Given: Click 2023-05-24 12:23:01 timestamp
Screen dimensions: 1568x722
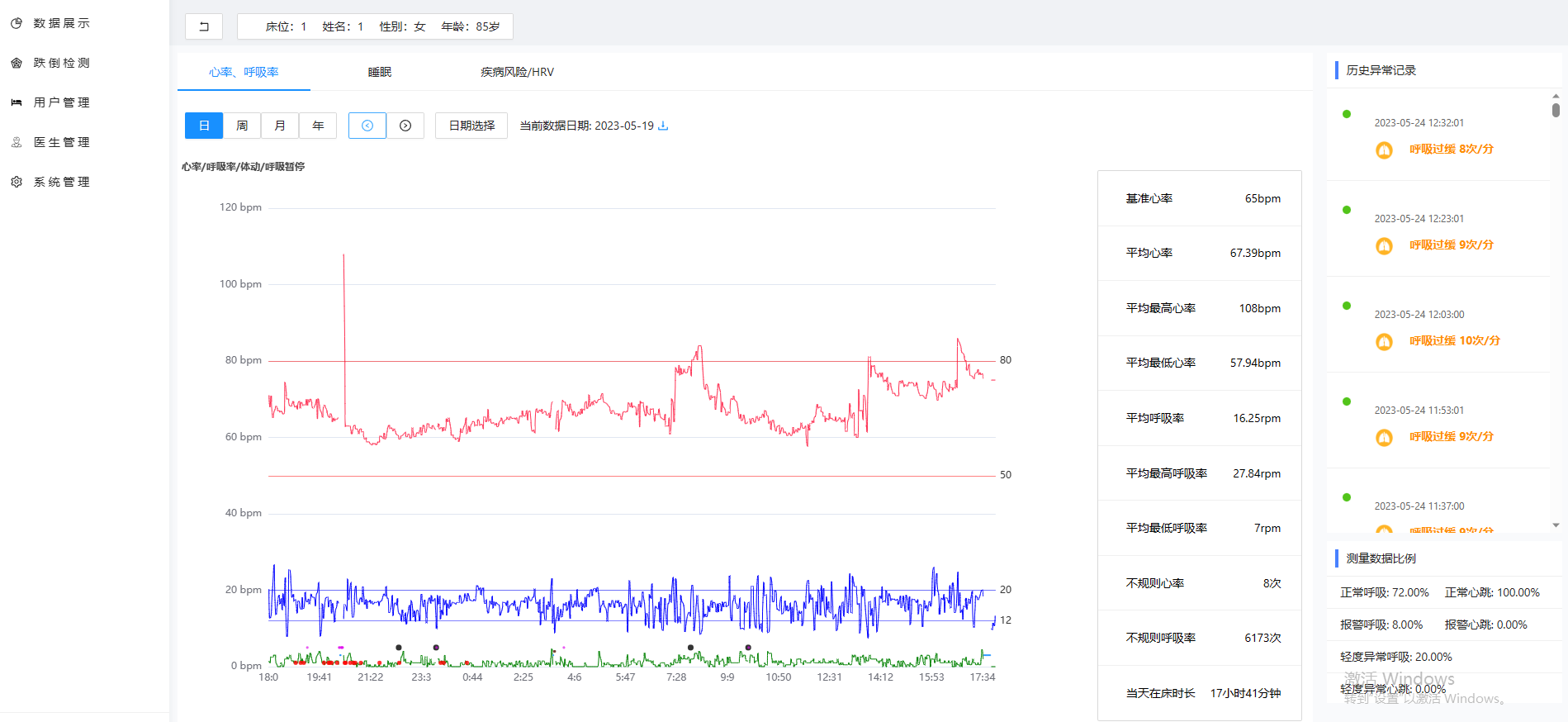Looking at the screenshot, I should coord(1419,219).
